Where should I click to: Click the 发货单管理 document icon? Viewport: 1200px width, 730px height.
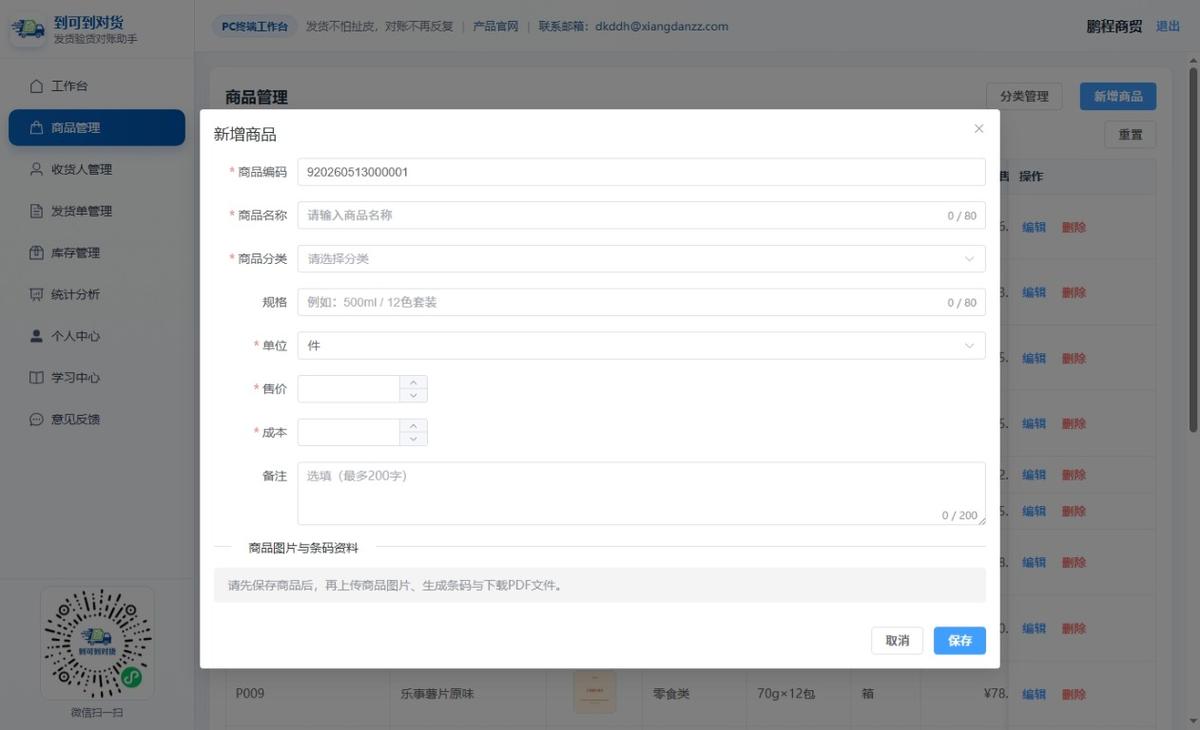pos(36,211)
